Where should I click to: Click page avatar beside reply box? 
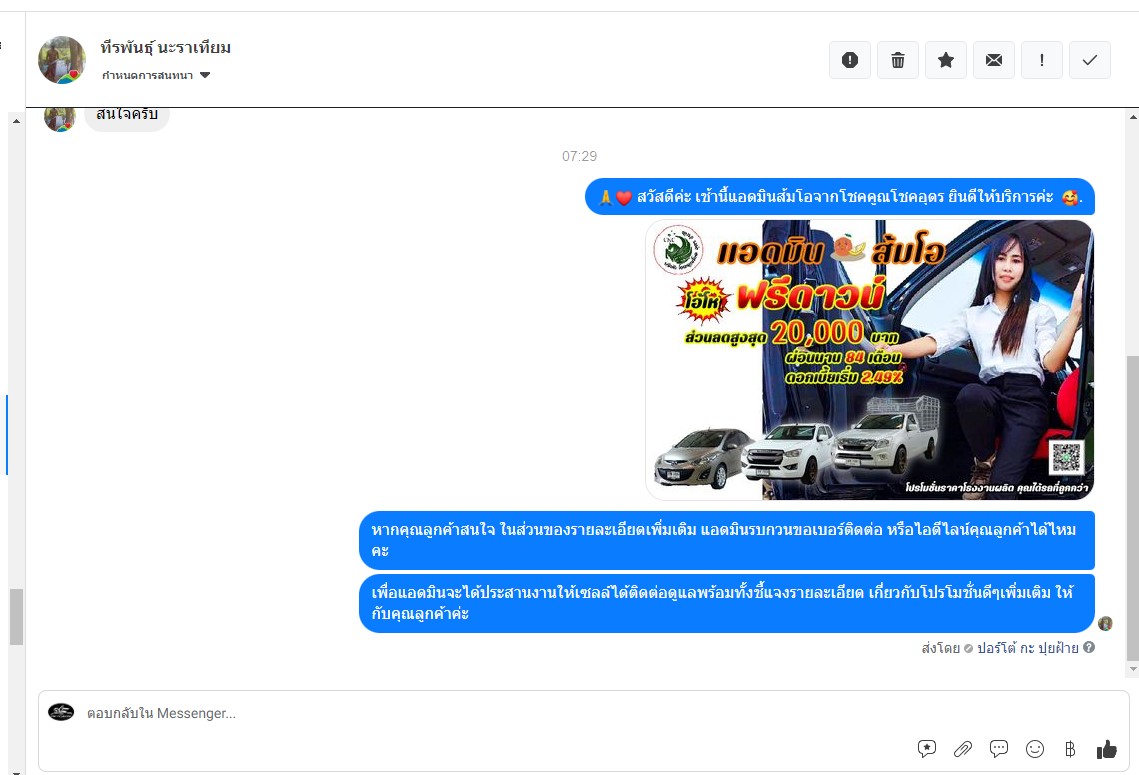(61, 712)
